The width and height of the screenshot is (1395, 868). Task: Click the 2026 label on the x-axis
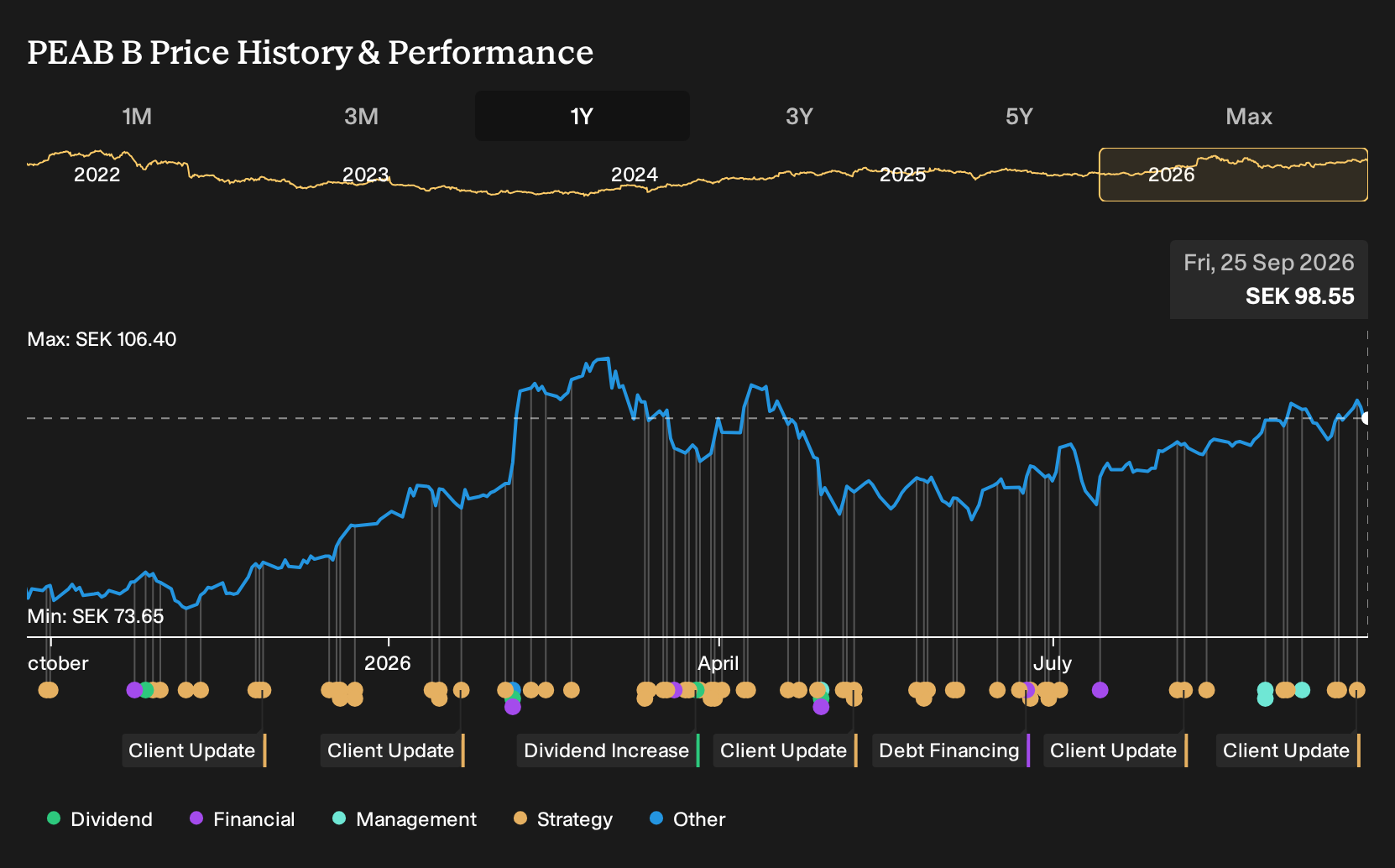tap(388, 663)
